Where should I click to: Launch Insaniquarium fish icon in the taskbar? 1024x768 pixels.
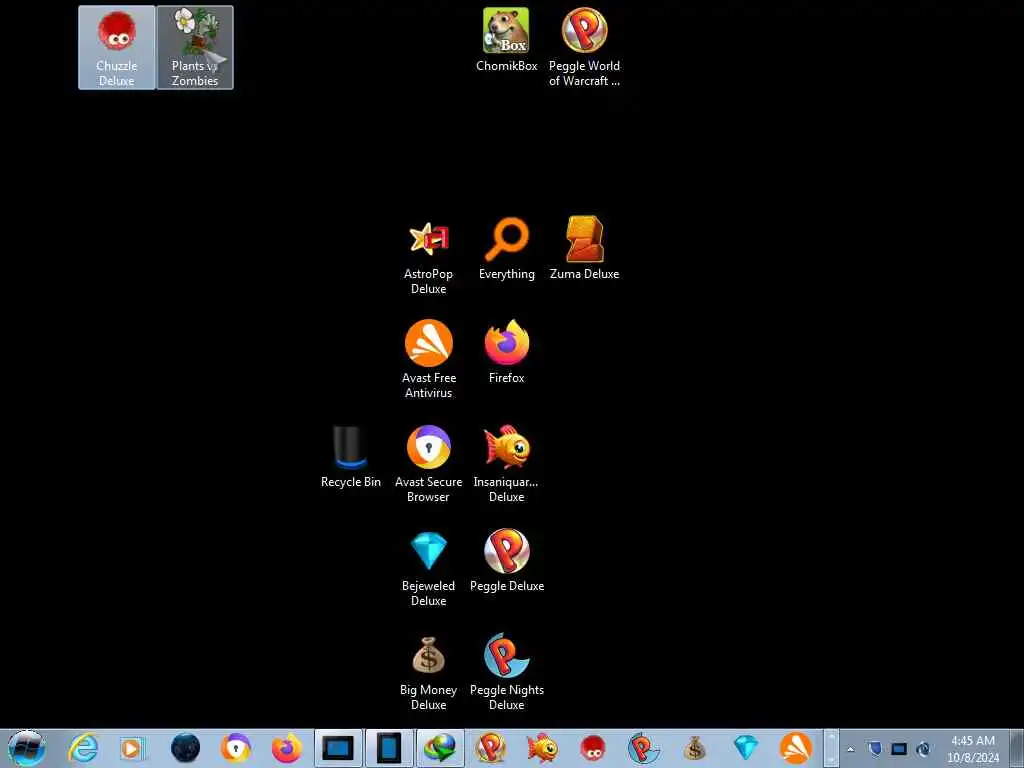point(542,748)
